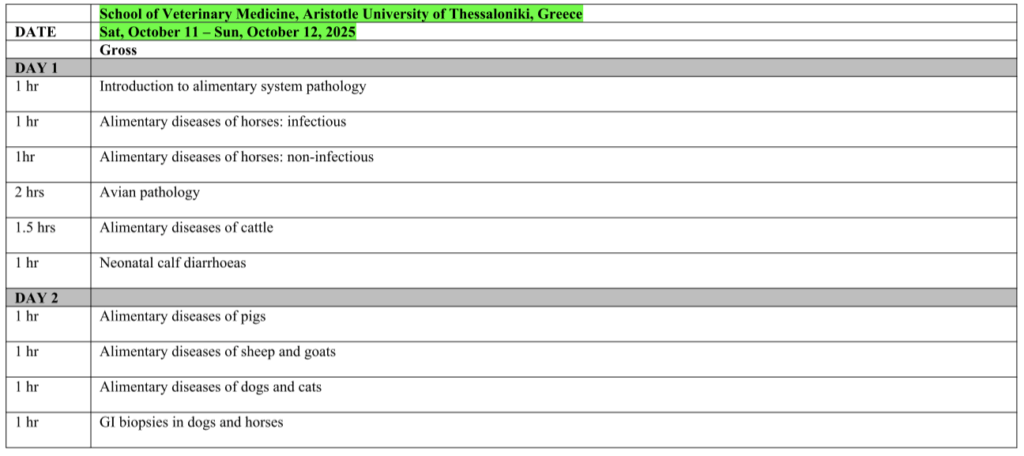Image resolution: width=1024 pixels, height=456 pixels.
Task: Select the Avian pathology entry
Action: [150, 193]
